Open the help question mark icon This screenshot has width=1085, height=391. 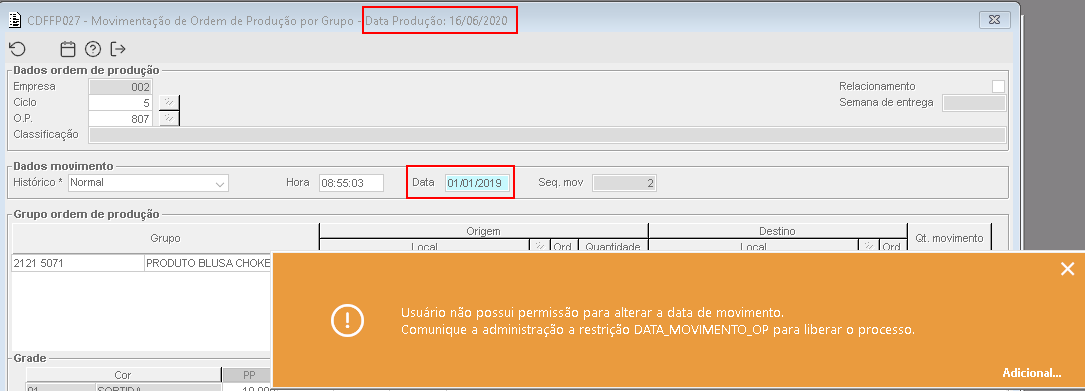tap(93, 49)
